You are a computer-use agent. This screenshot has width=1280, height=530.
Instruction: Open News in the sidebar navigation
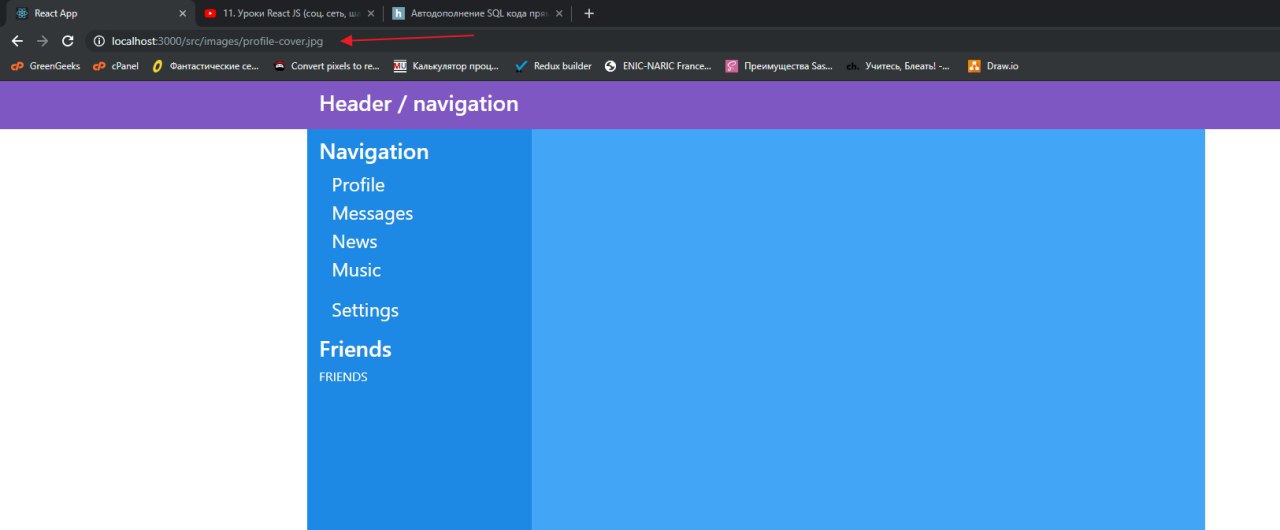tap(354, 242)
